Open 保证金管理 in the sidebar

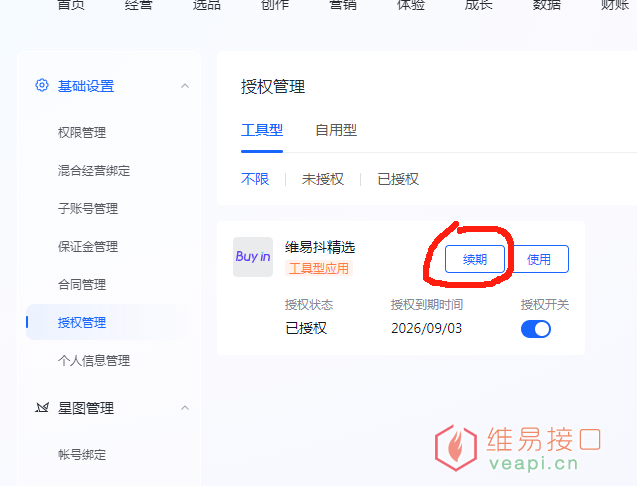click(88, 247)
